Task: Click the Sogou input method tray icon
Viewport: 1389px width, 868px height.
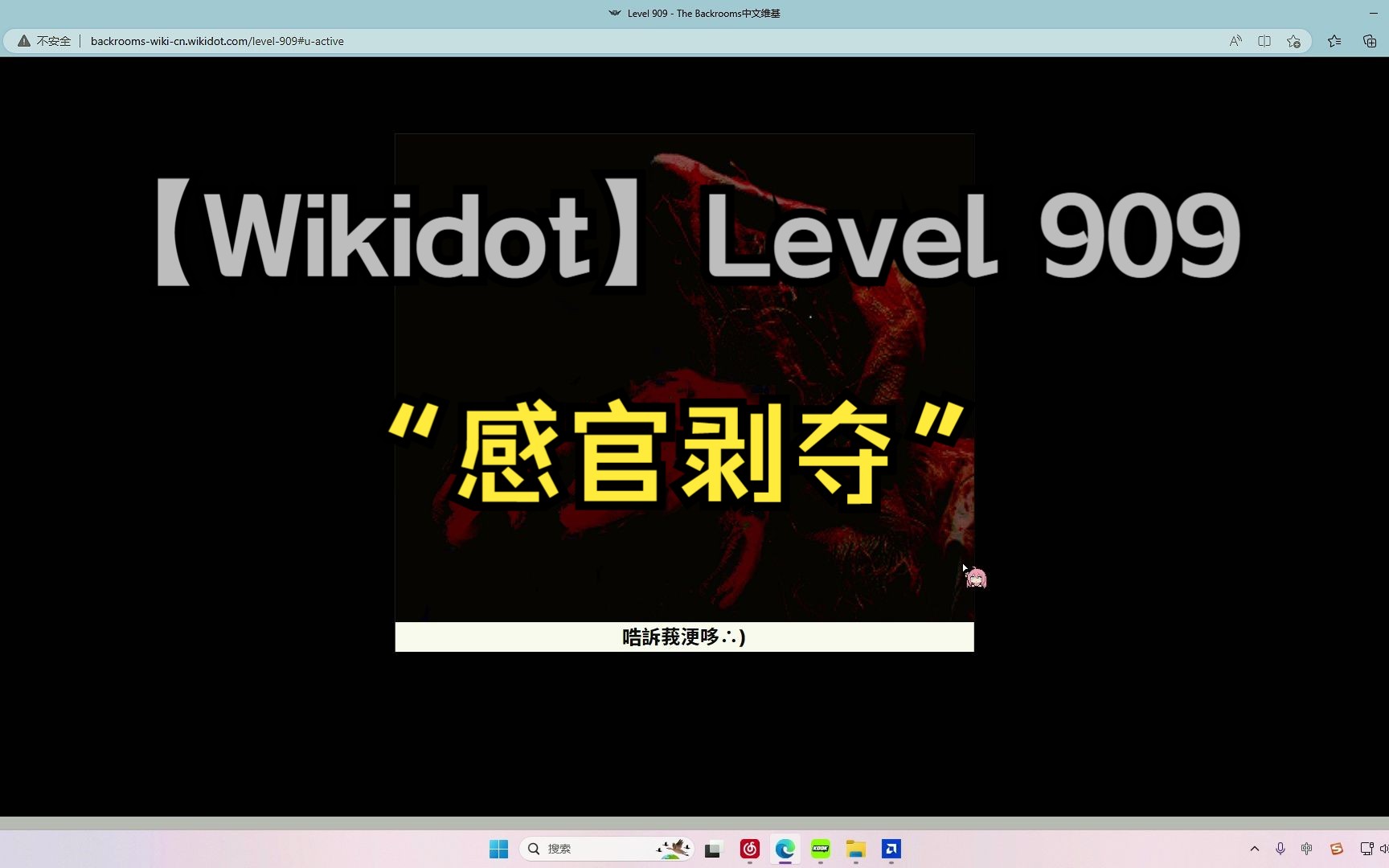Action: (1336, 849)
